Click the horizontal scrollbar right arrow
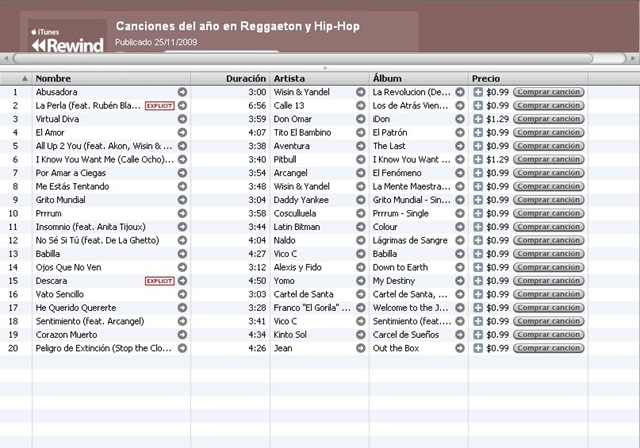The height and width of the screenshot is (448, 640). [x=633, y=58]
